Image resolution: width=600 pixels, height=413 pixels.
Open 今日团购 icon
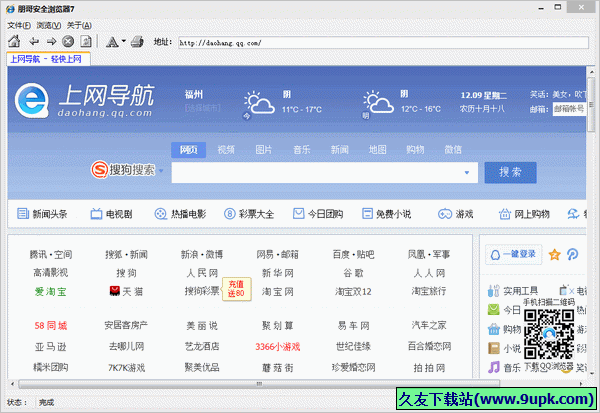(298, 213)
